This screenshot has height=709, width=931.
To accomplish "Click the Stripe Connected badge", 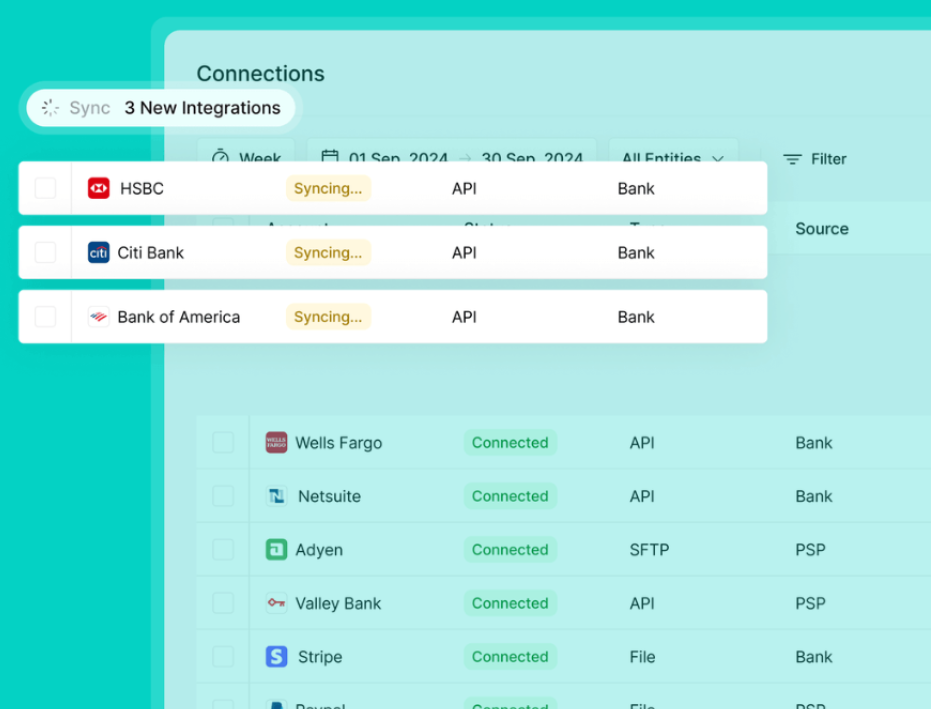I will (x=510, y=656).
